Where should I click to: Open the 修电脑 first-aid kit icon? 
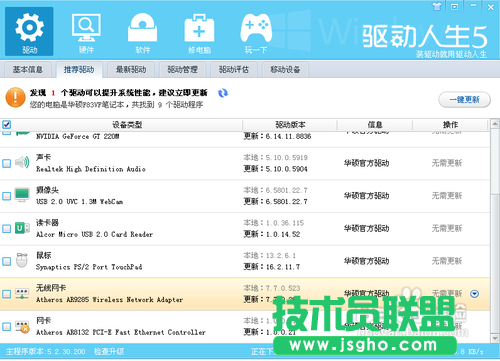[x=199, y=32]
